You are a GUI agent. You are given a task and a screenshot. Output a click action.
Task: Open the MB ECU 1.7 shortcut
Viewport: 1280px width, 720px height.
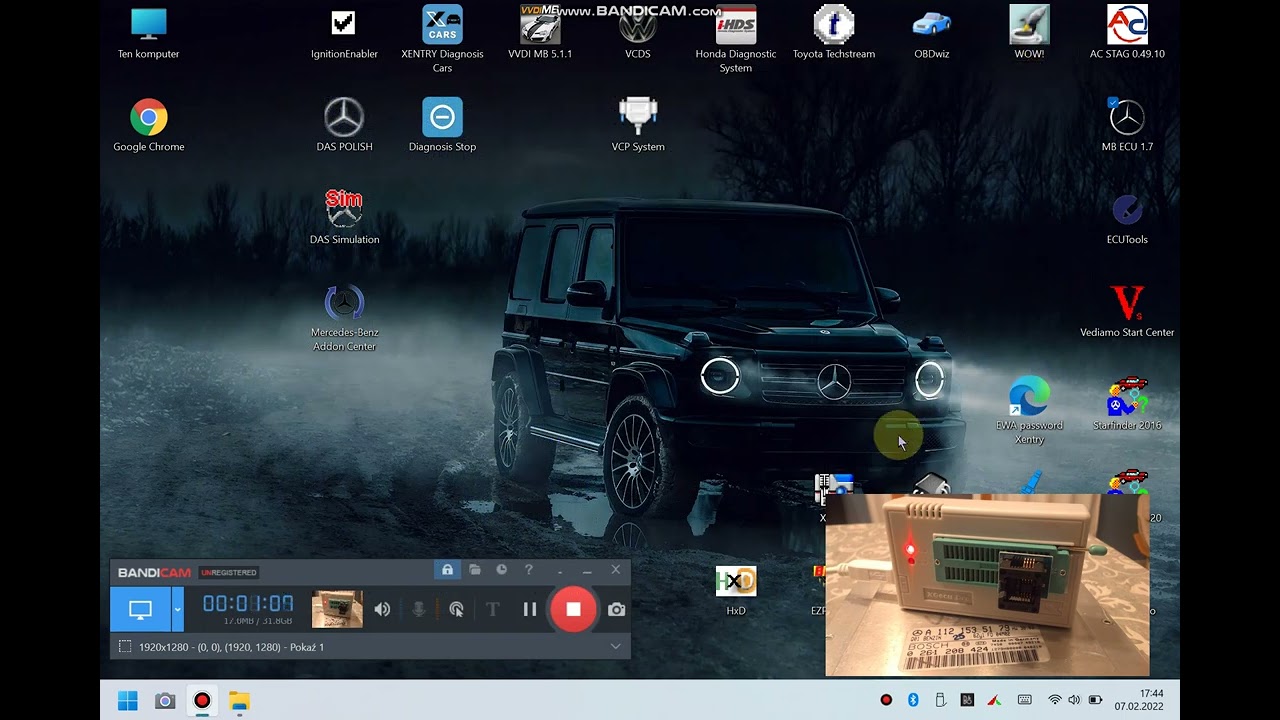[x=1127, y=126]
